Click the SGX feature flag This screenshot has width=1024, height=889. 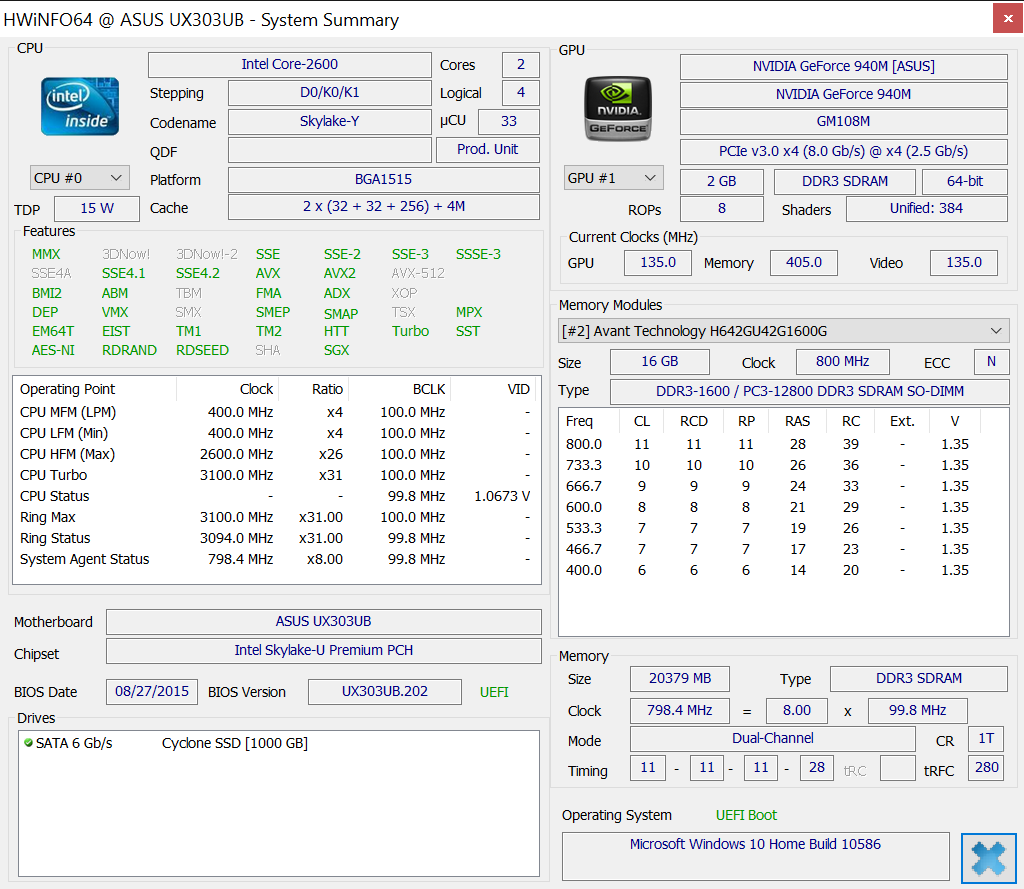click(336, 350)
